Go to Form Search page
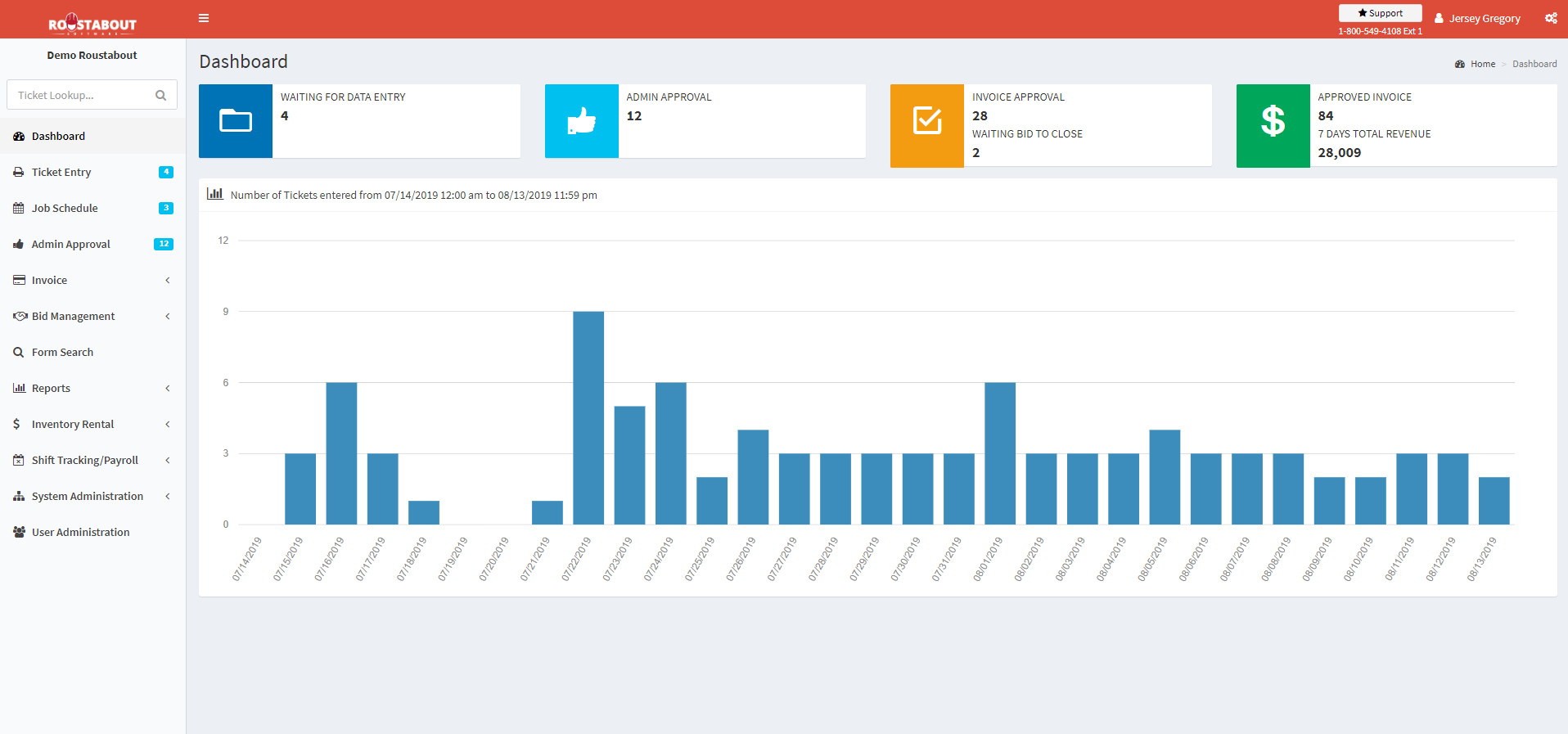This screenshot has width=1568, height=734. click(92, 352)
